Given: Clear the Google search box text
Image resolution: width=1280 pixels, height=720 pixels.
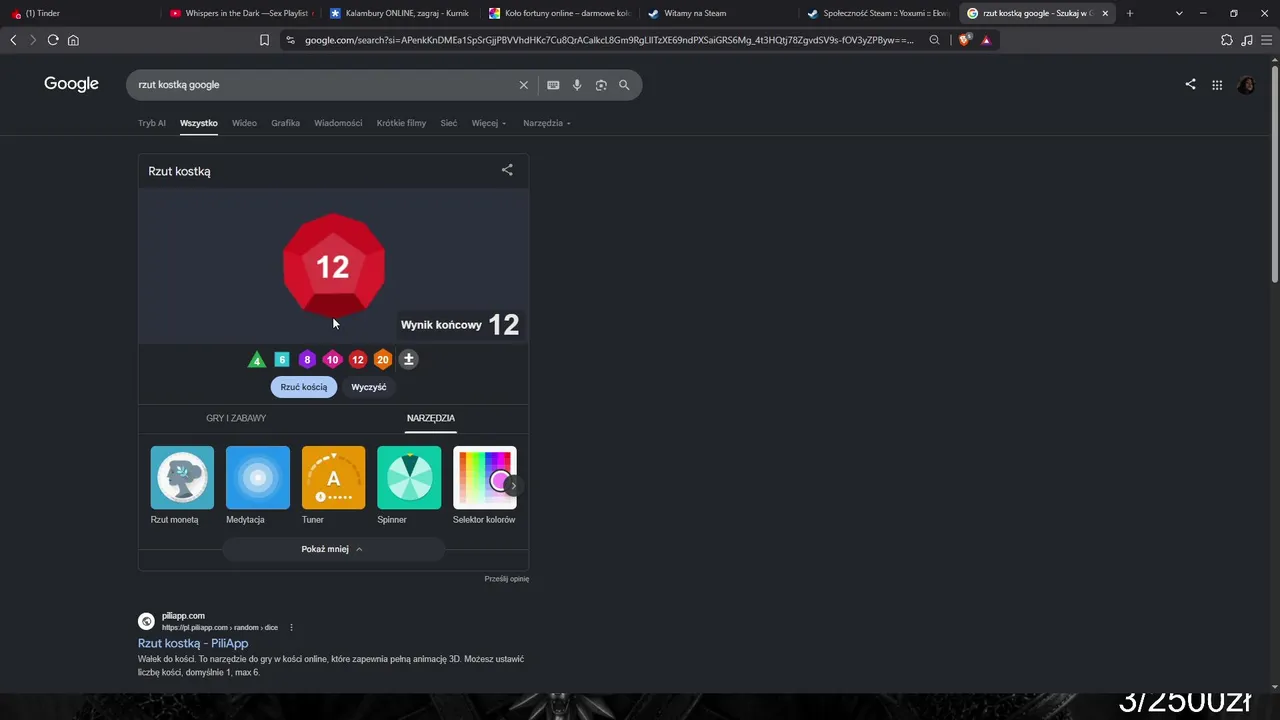Looking at the screenshot, I should point(523,85).
